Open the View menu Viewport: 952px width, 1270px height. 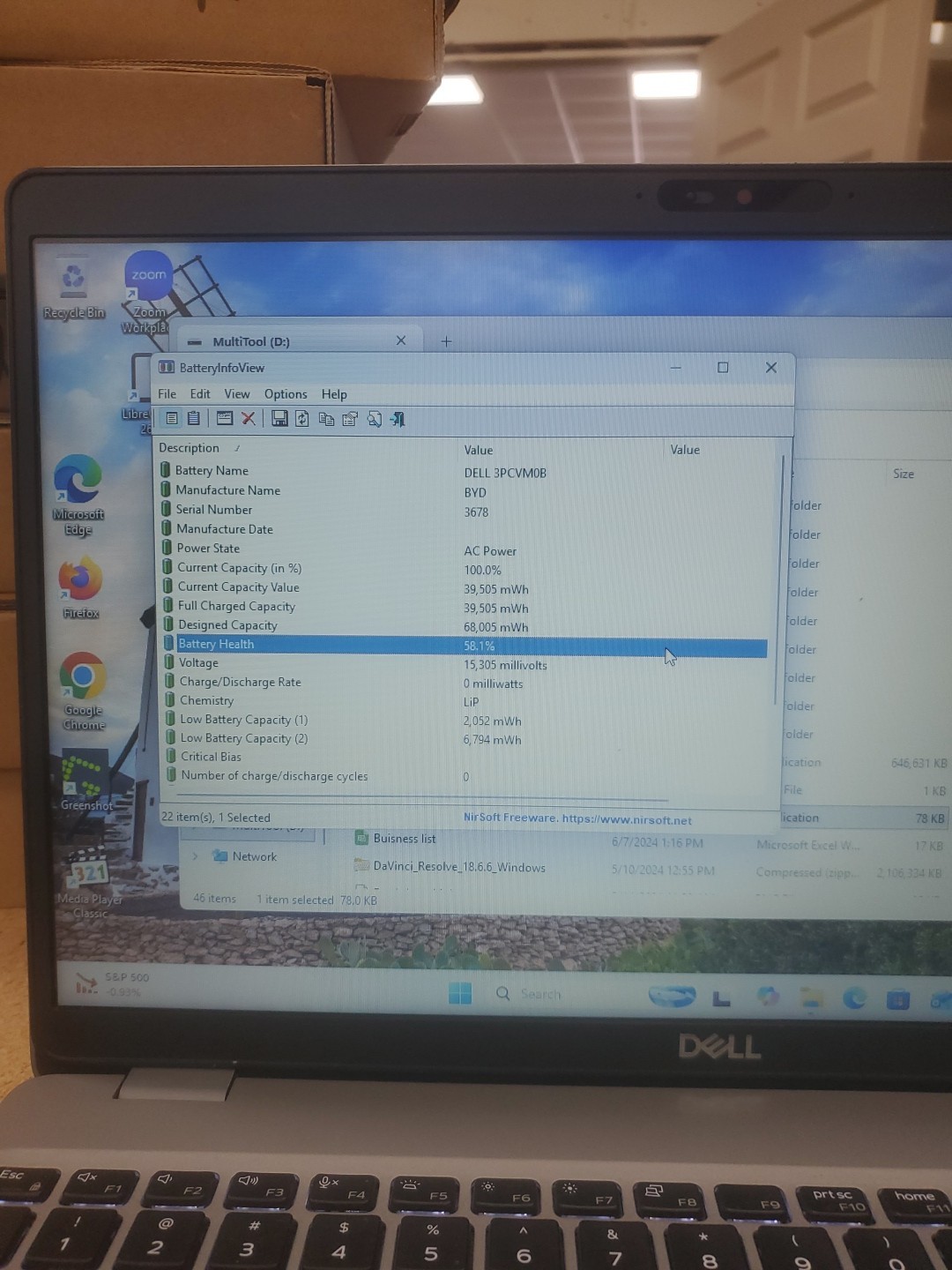tap(236, 393)
